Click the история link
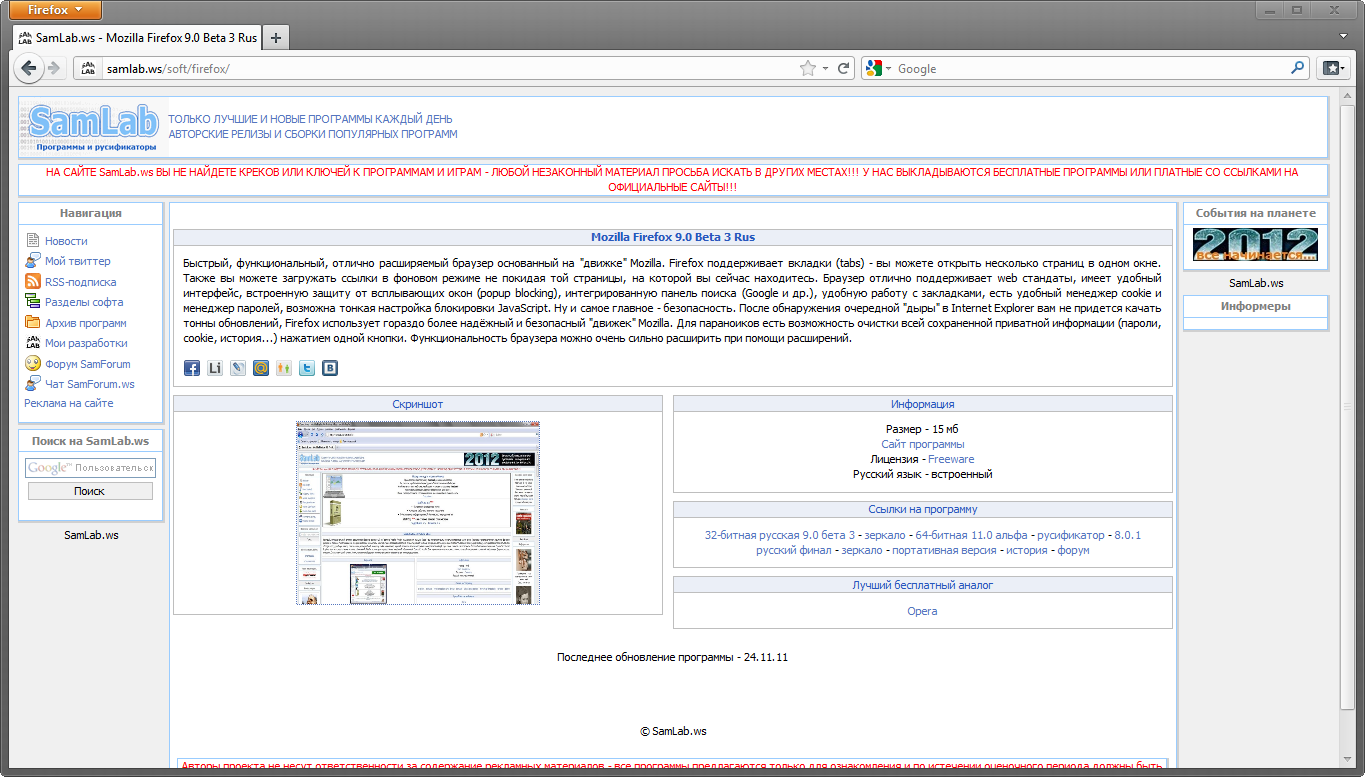The image size is (1365, 777). pos(1027,550)
